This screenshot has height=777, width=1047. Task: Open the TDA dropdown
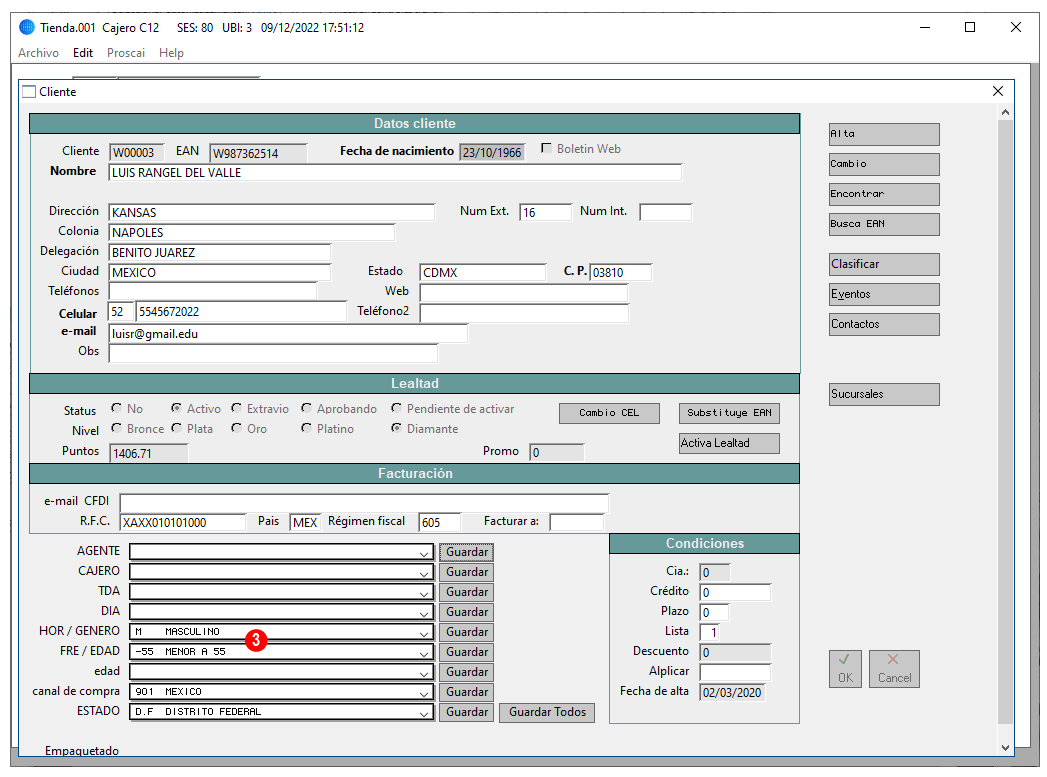424,593
